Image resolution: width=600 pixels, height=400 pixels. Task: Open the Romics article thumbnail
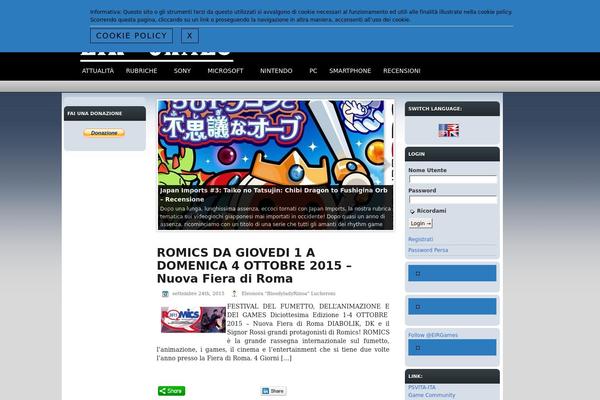tap(193, 320)
